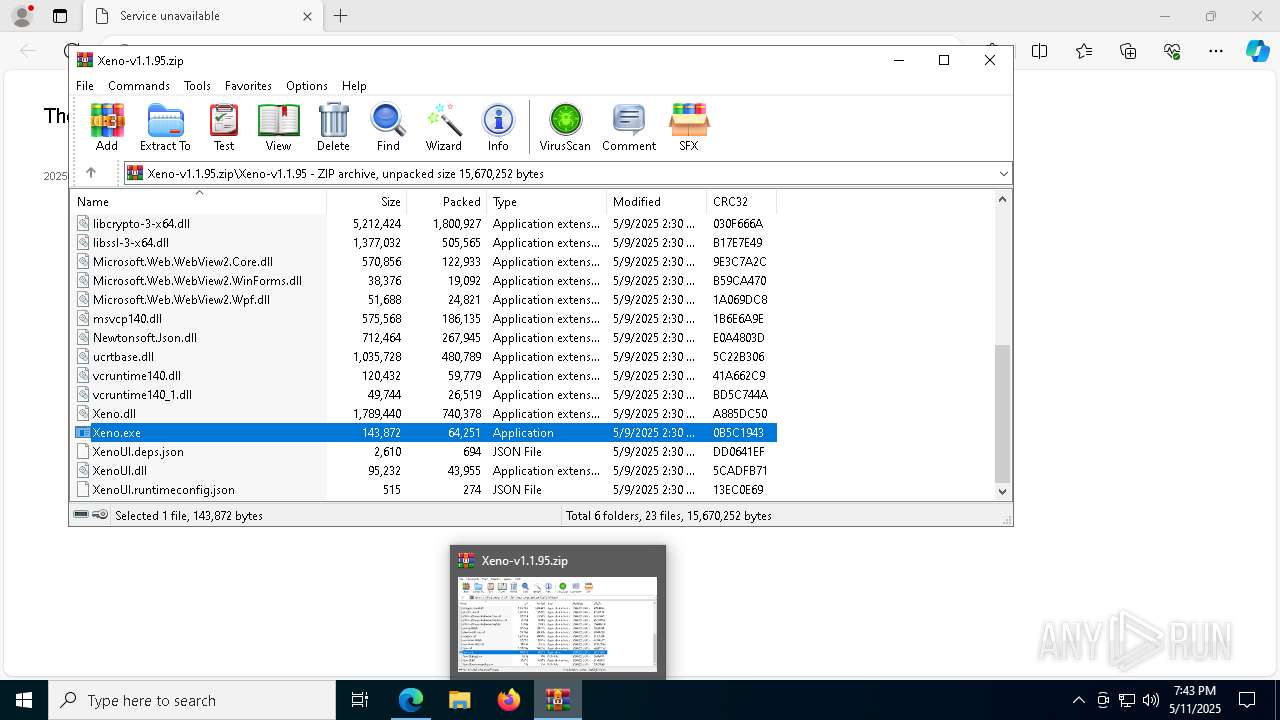Open the notification center
The height and width of the screenshot is (720, 1280).
(1247, 700)
